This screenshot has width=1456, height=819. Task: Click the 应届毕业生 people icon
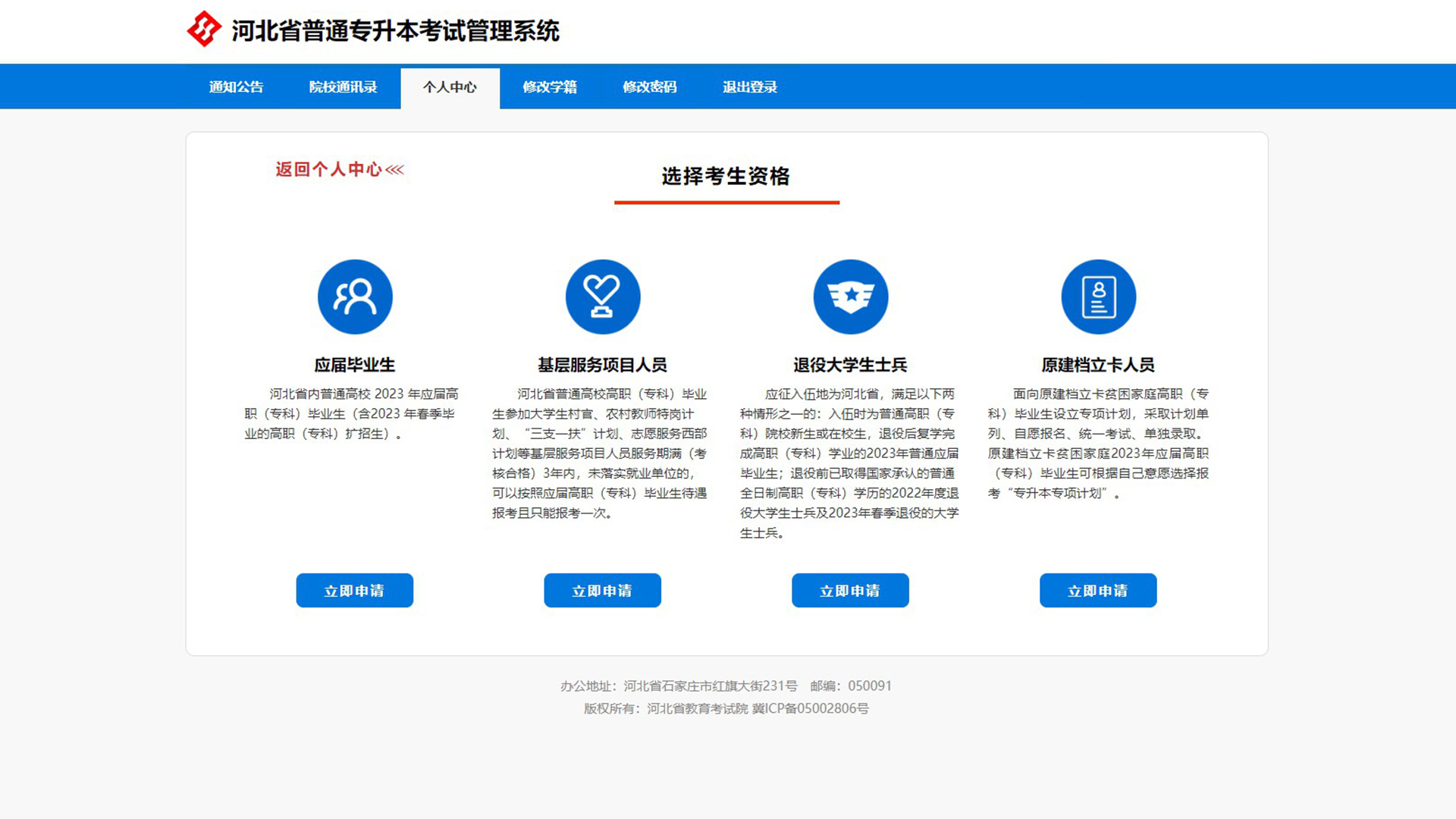tap(355, 297)
